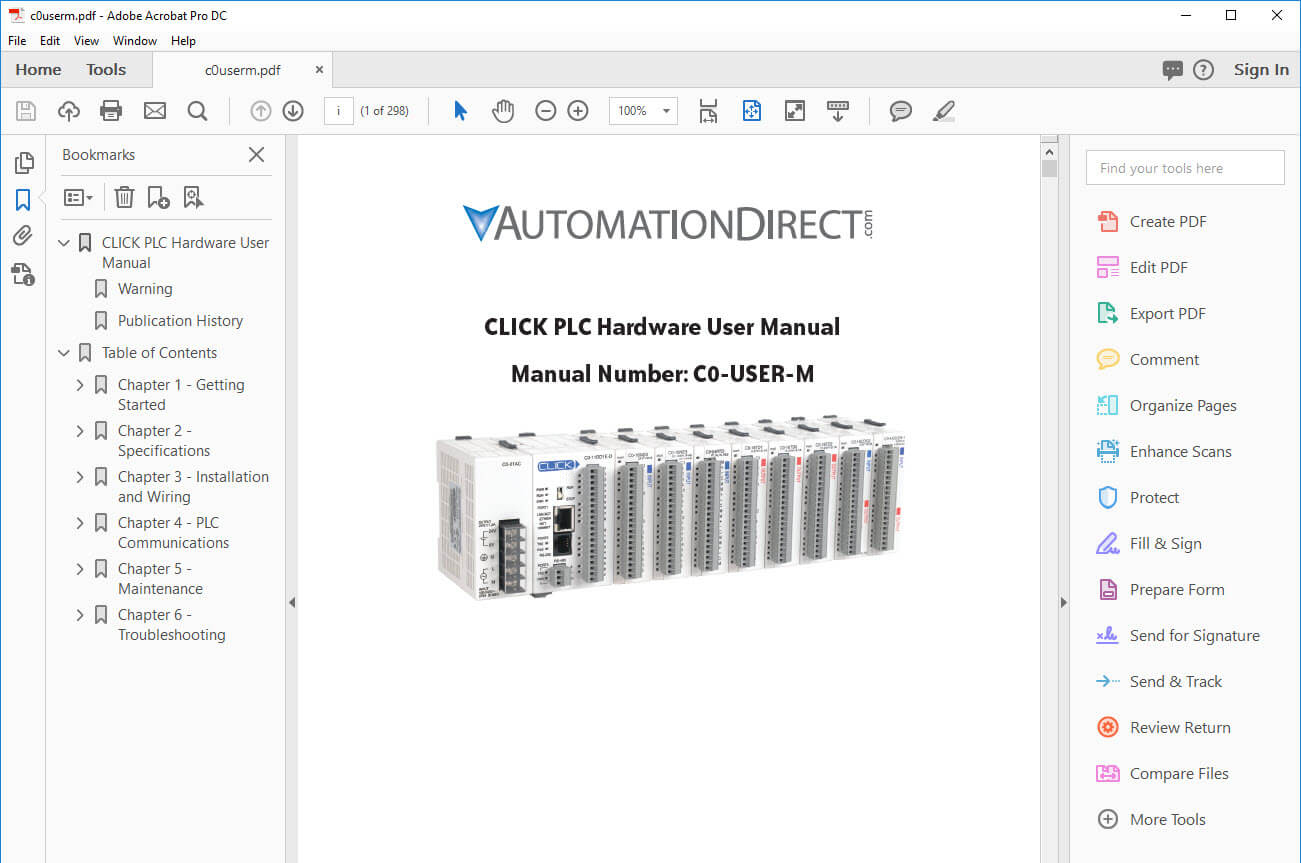Open the Find text magnifier icon
The image size is (1301, 863).
pyautogui.click(x=198, y=111)
